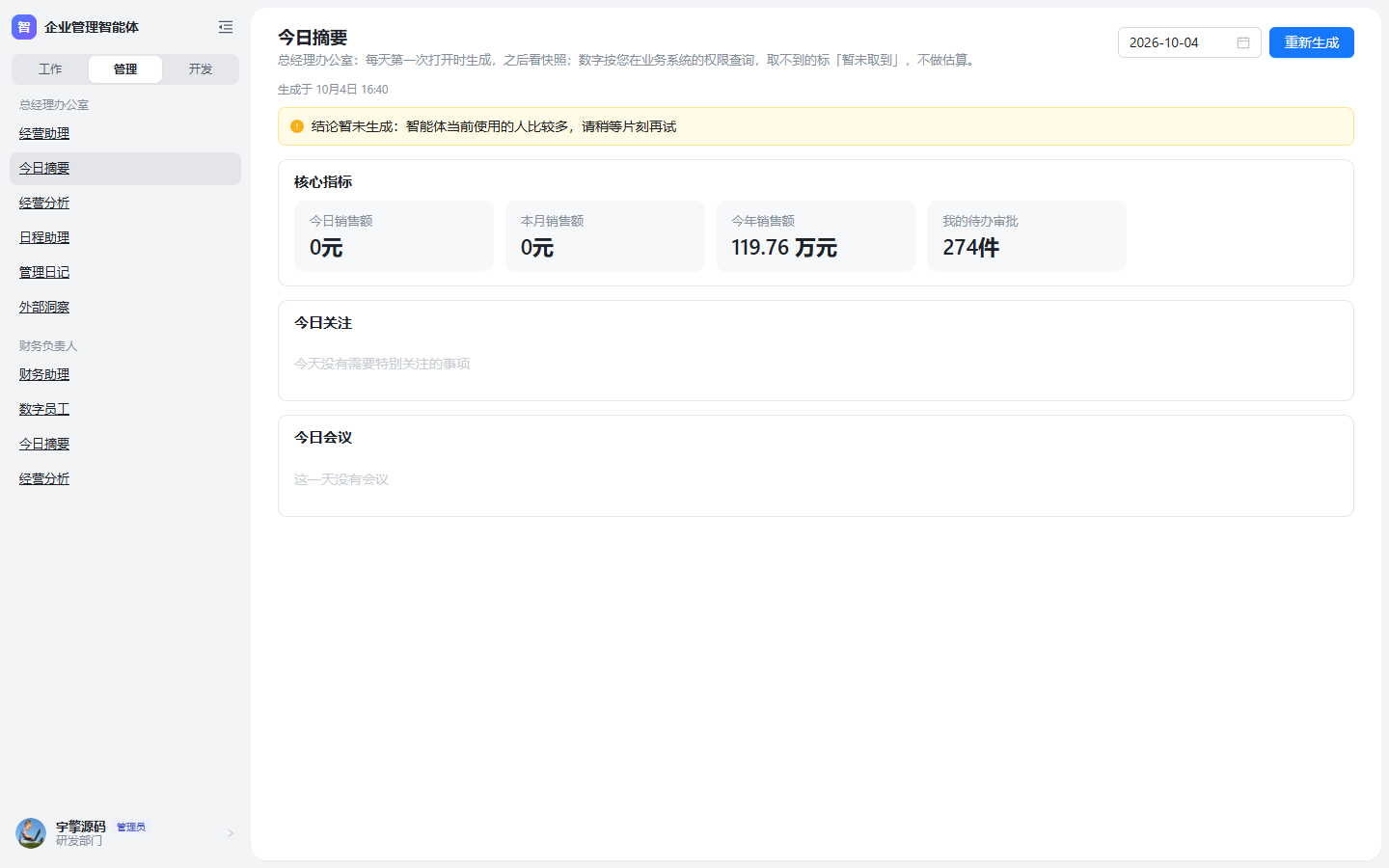Click the 财务负责人 sidebar group label
Viewport: 1389px width, 868px height.
48,346
